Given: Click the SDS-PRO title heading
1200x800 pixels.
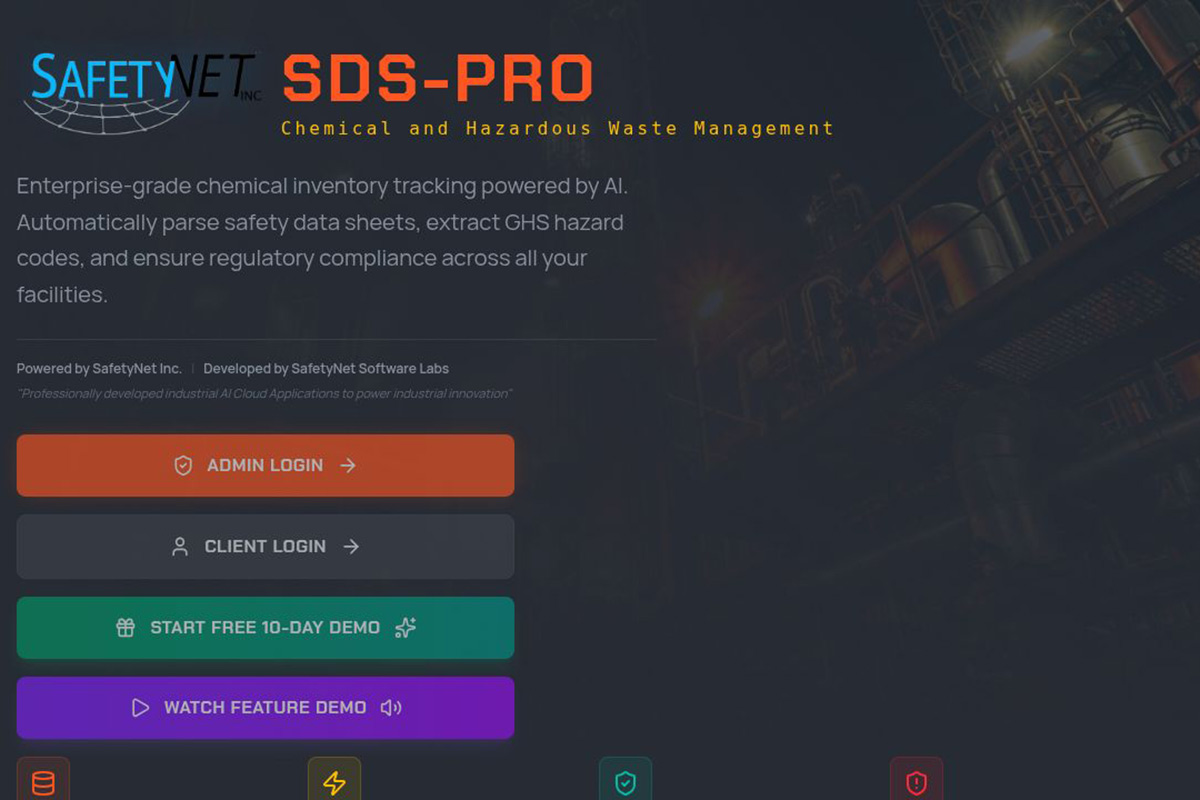Looking at the screenshot, I should 438,79.
